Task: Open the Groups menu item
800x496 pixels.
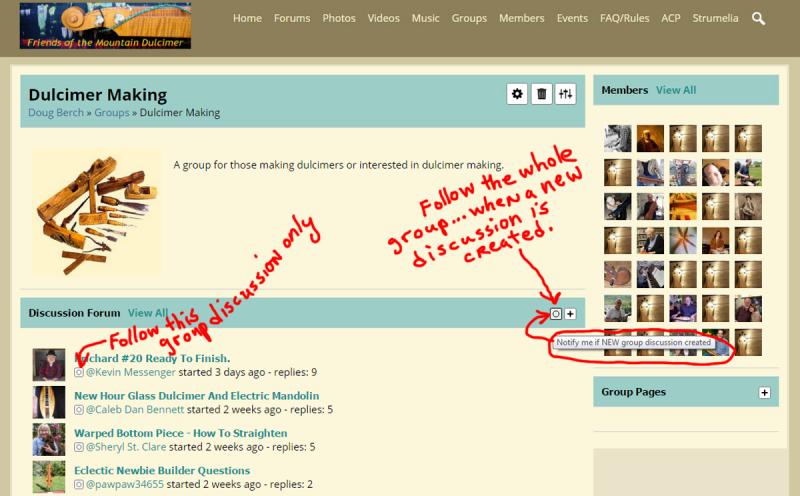Action: tap(469, 18)
